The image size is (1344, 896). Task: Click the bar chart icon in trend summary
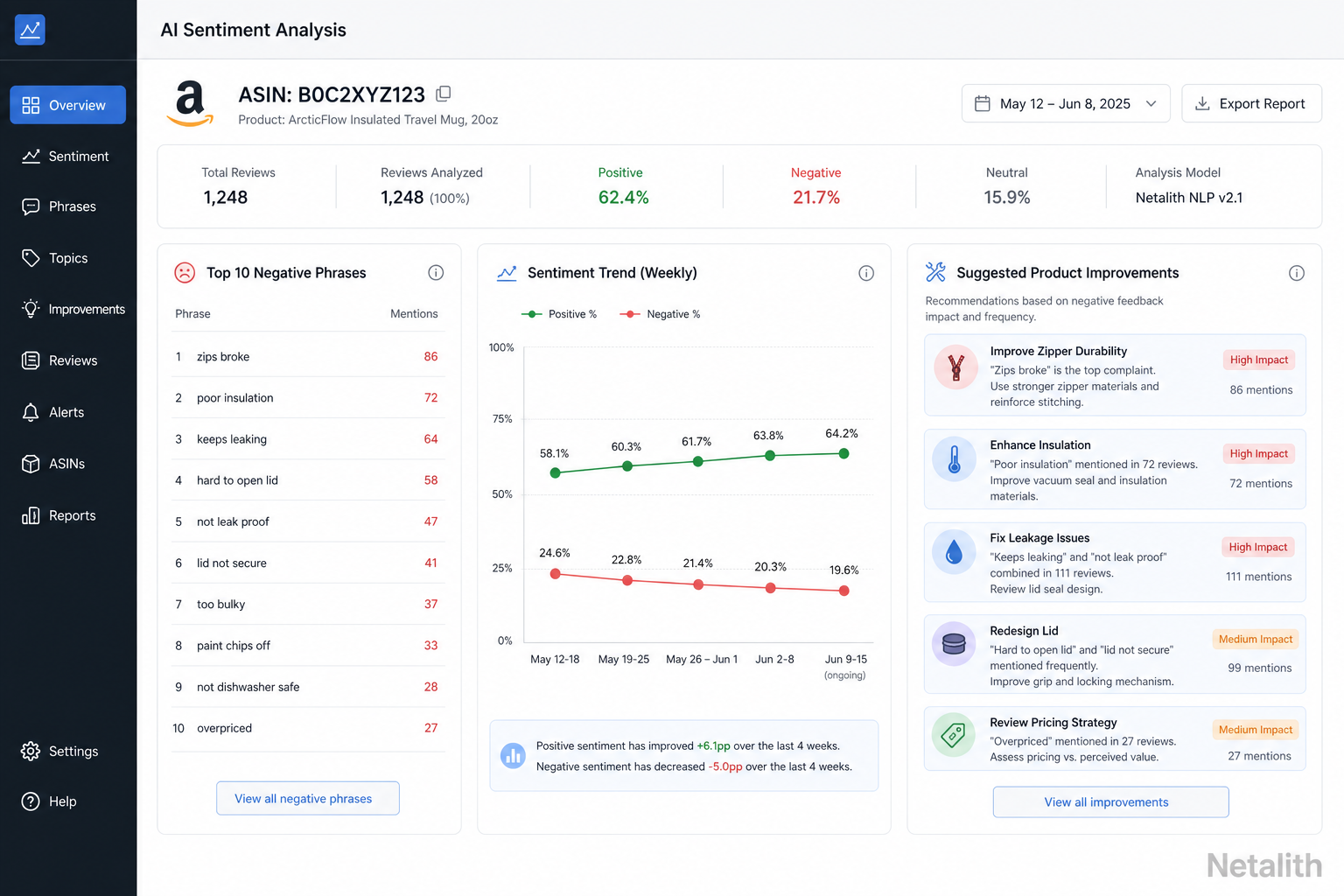tap(513, 755)
